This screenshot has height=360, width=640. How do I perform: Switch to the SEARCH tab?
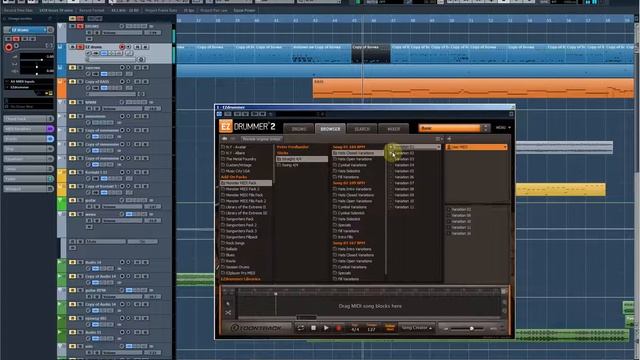(x=362, y=129)
